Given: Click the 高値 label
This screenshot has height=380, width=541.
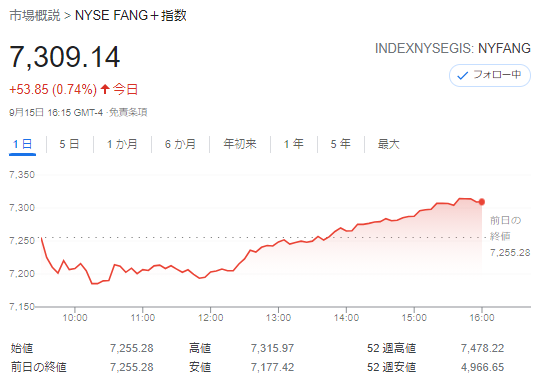Looking at the screenshot, I should (200, 348).
